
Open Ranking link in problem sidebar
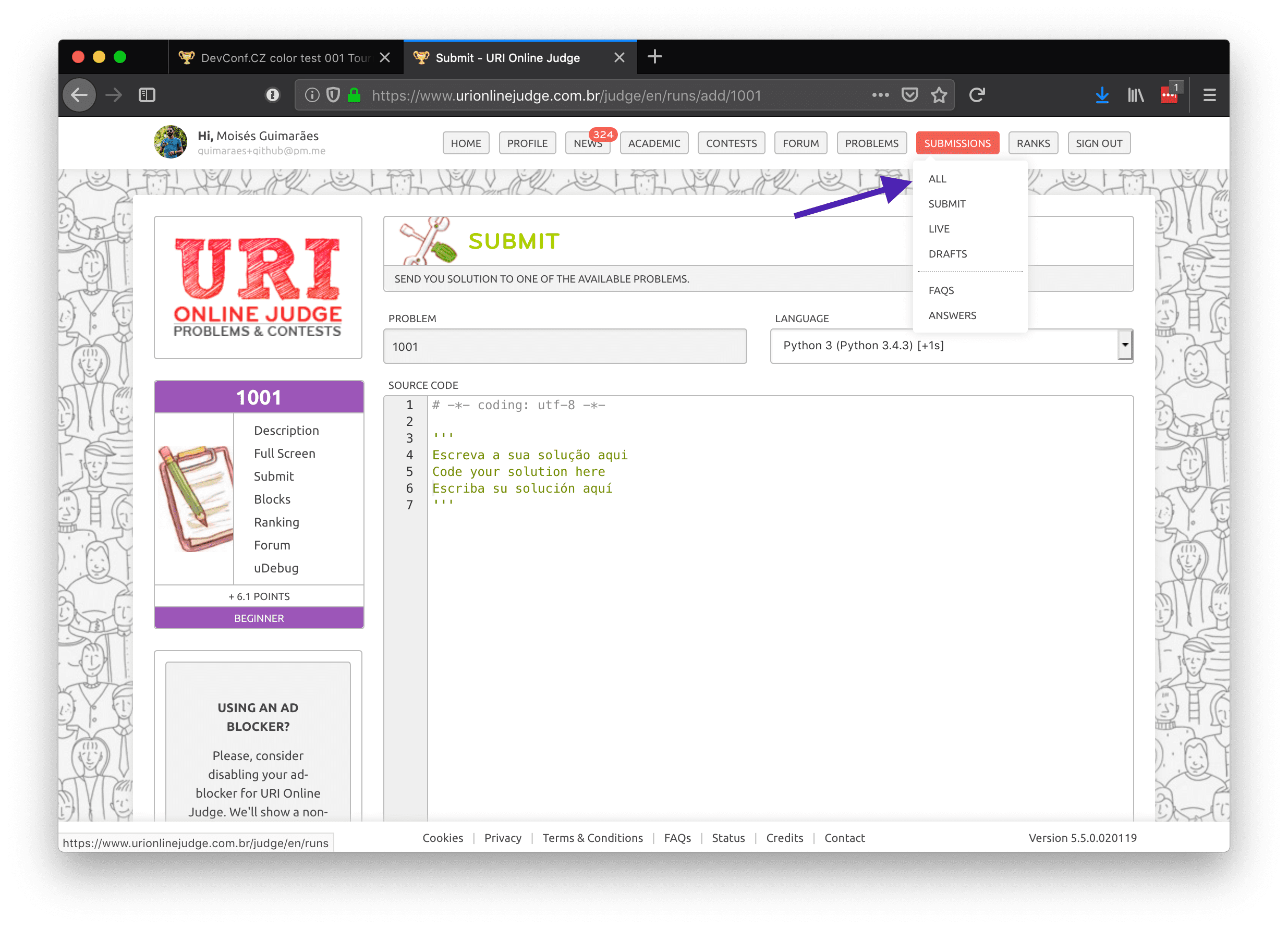[x=276, y=522]
